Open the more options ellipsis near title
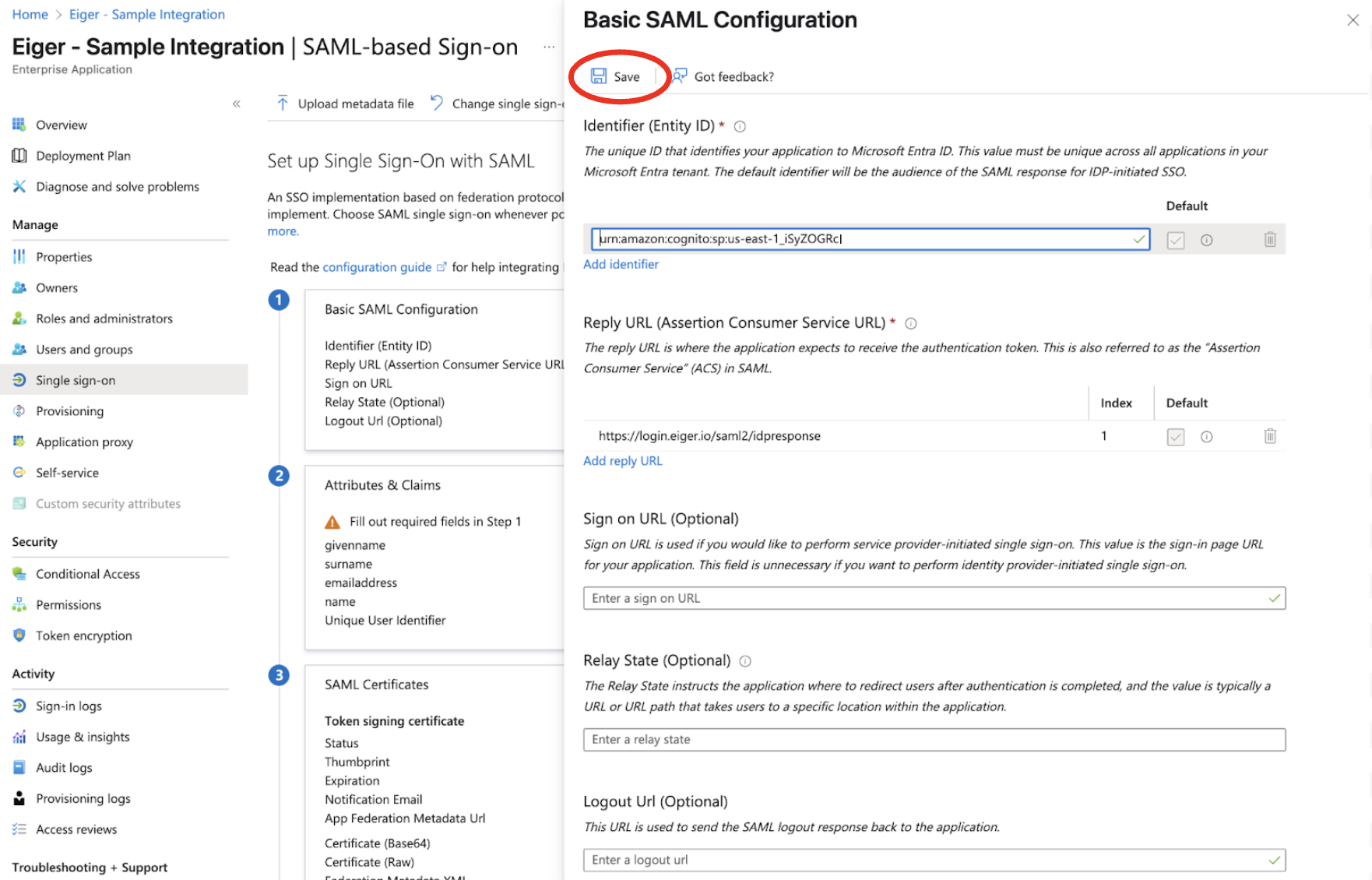The height and width of the screenshot is (880, 1372). 549,48
